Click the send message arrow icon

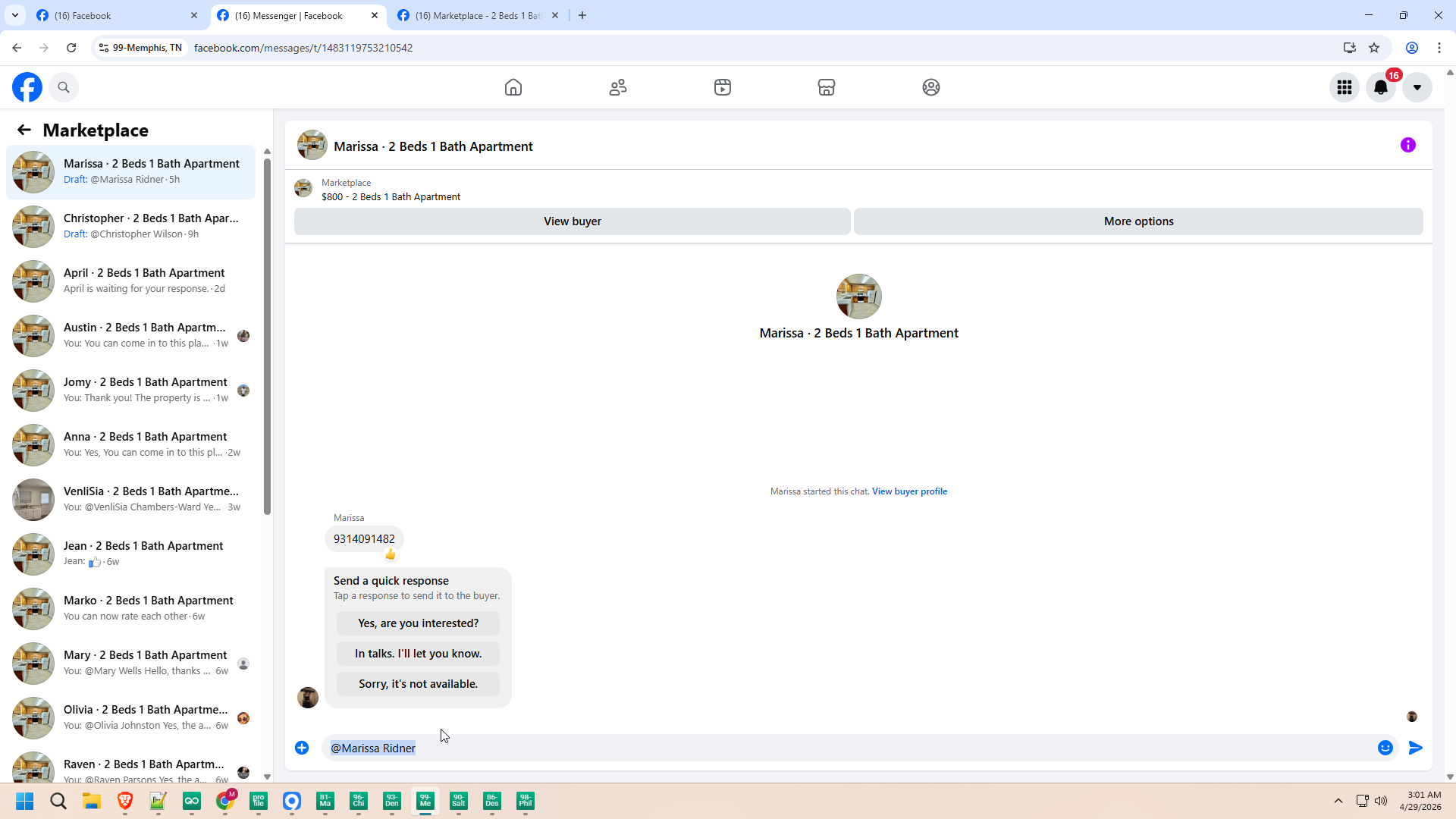tap(1416, 748)
